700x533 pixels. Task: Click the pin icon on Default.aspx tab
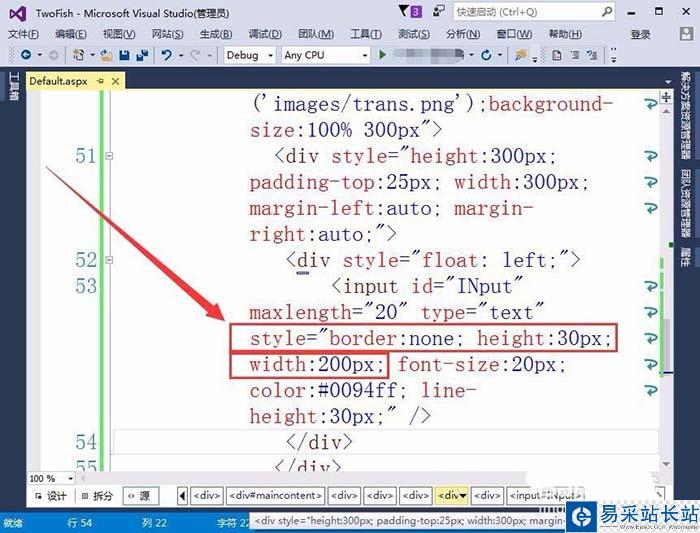tap(101, 81)
